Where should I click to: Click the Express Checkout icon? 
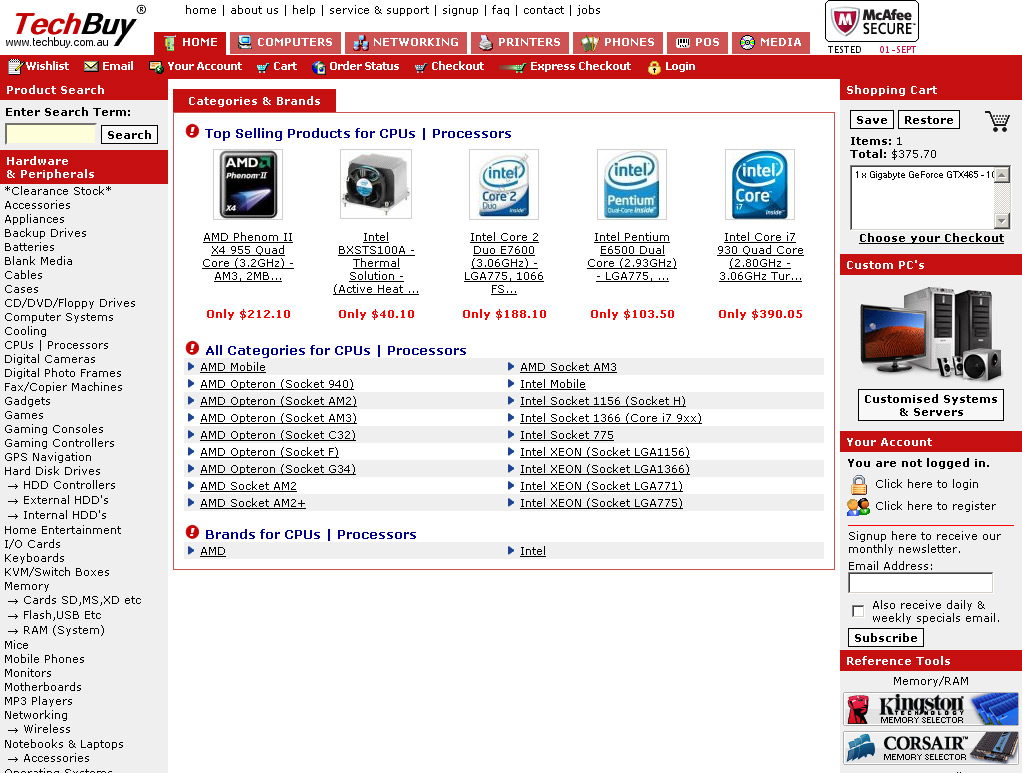tap(512, 67)
